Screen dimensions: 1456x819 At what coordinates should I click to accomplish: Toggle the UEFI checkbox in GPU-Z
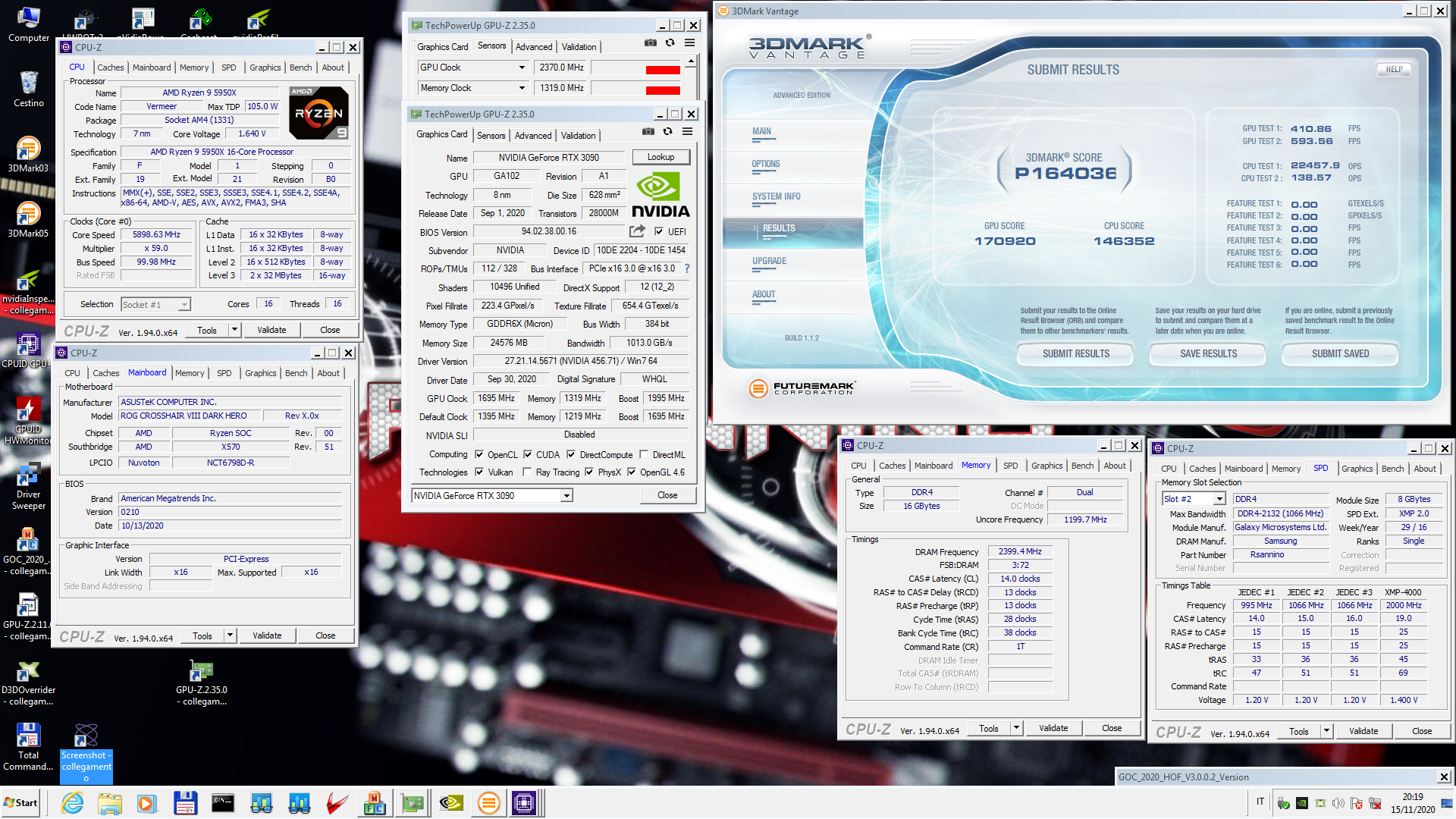tap(658, 232)
